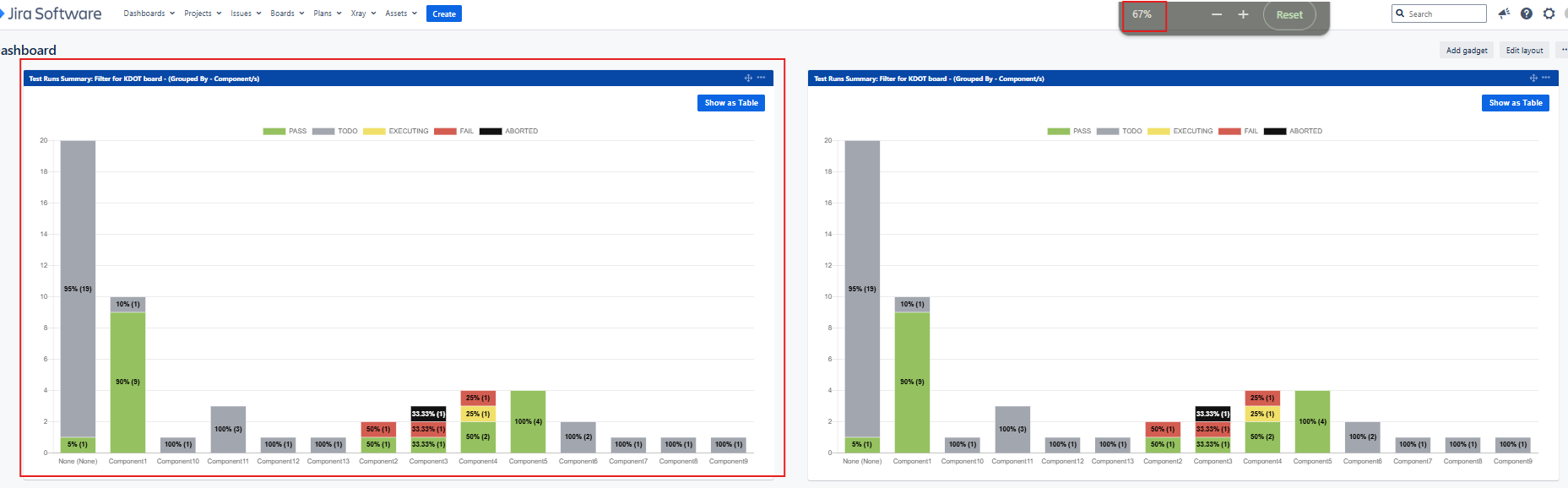Click the blue Create button

coord(444,14)
